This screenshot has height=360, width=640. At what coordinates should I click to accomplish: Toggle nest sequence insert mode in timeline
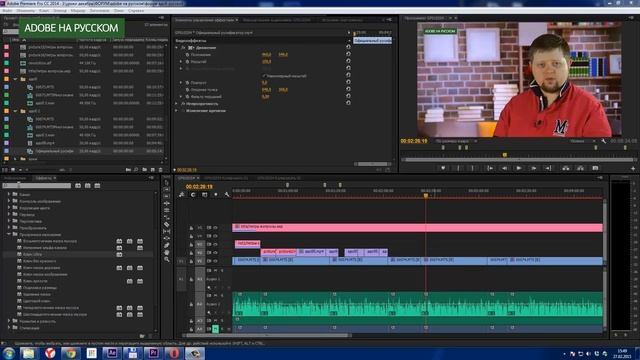pyautogui.click(x=182, y=195)
